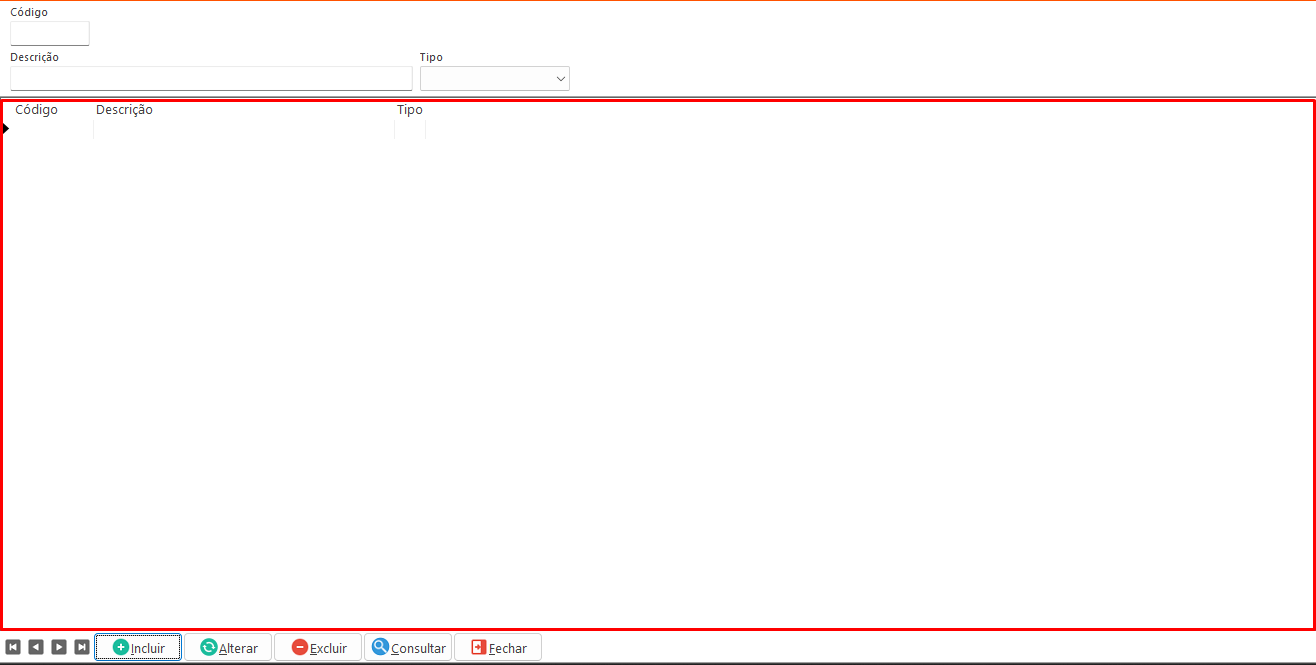Click the Alterar refresh-arrows icon
Screen dimensions: 1316x665
coord(209,647)
